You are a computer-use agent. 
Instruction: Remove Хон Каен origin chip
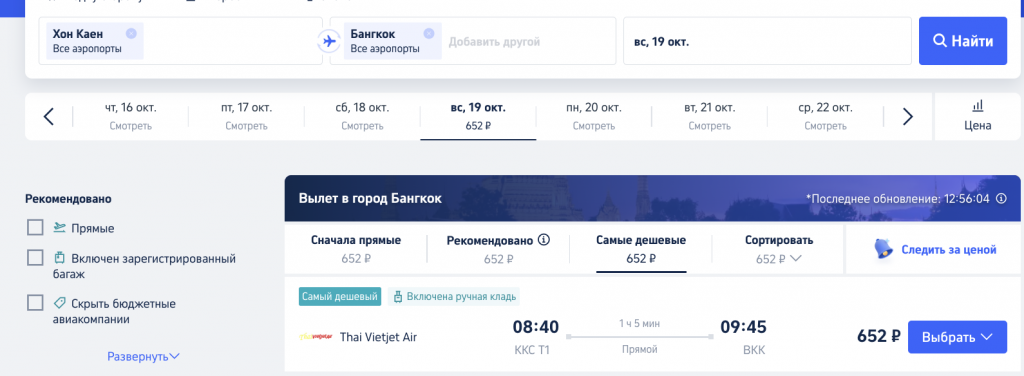click(131, 33)
